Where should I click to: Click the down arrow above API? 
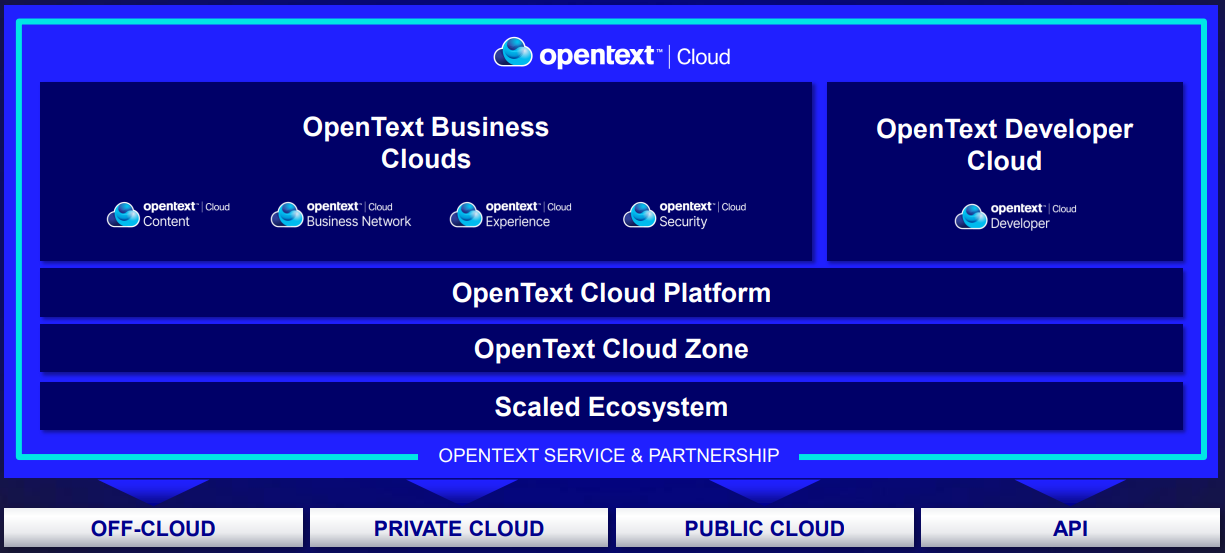click(x=1070, y=490)
